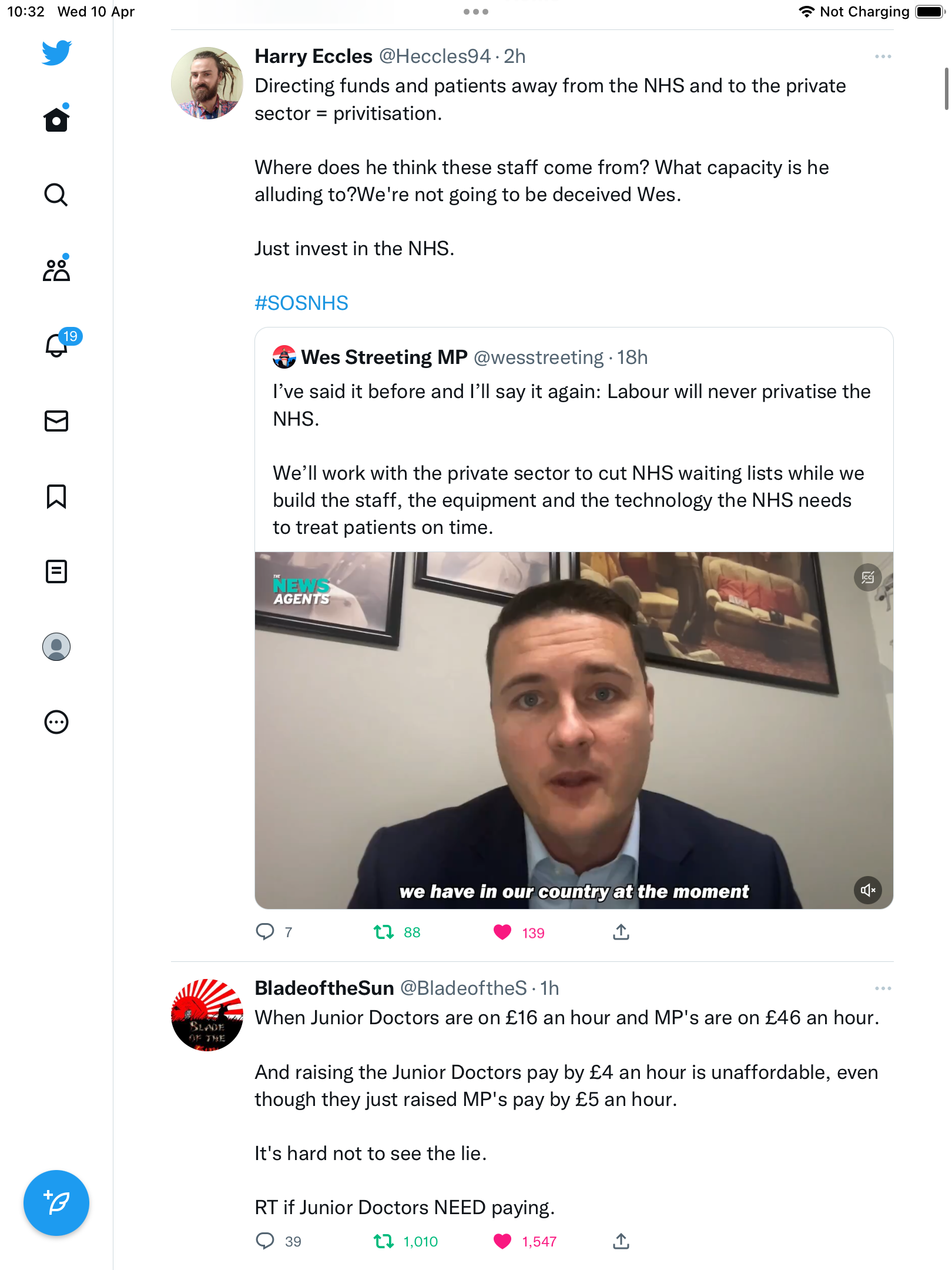Open more options on Harry Eccles tweet

click(883, 56)
